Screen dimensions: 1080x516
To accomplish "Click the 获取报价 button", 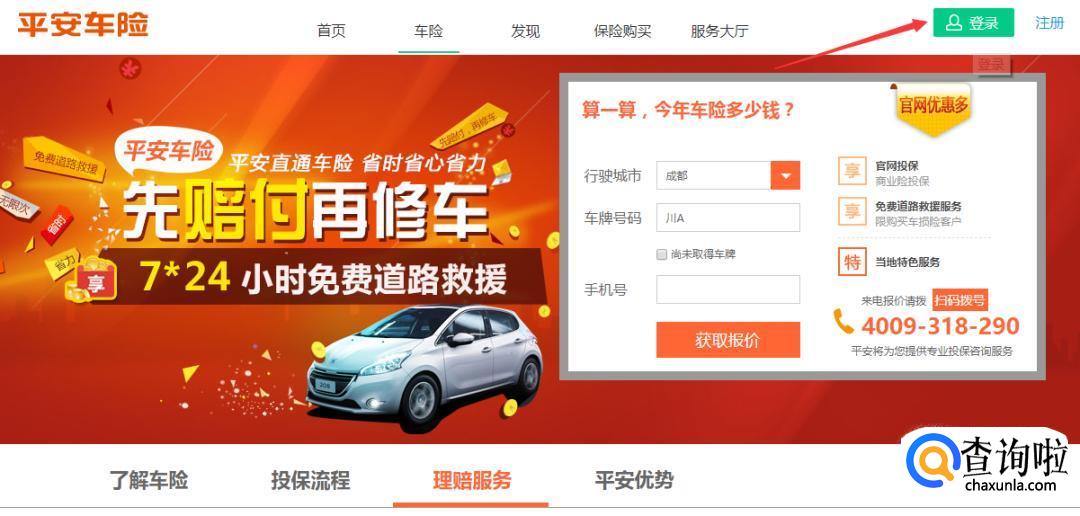I will (x=728, y=340).
